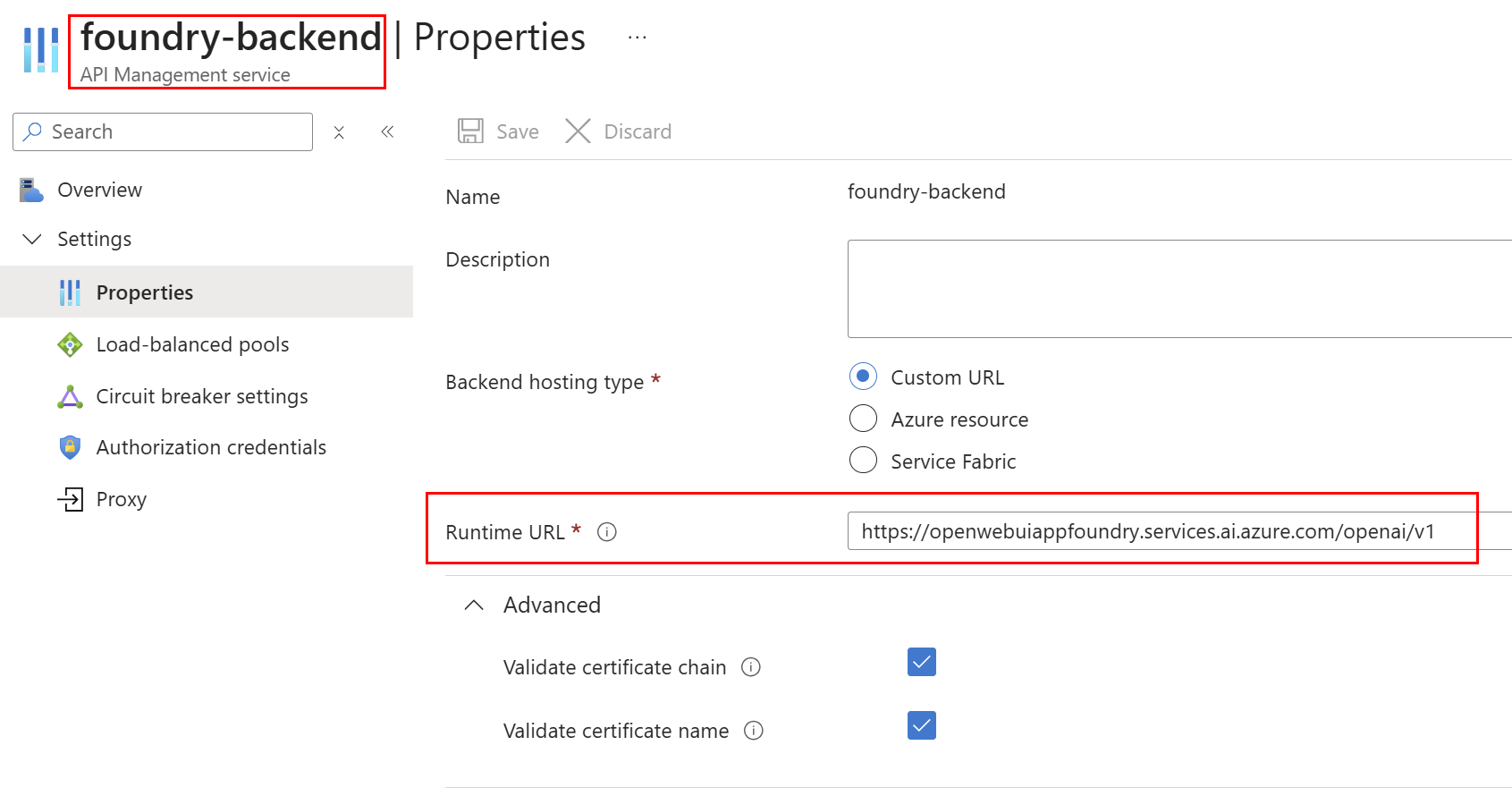Click the Save button
1512x796 pixels.
499,131
